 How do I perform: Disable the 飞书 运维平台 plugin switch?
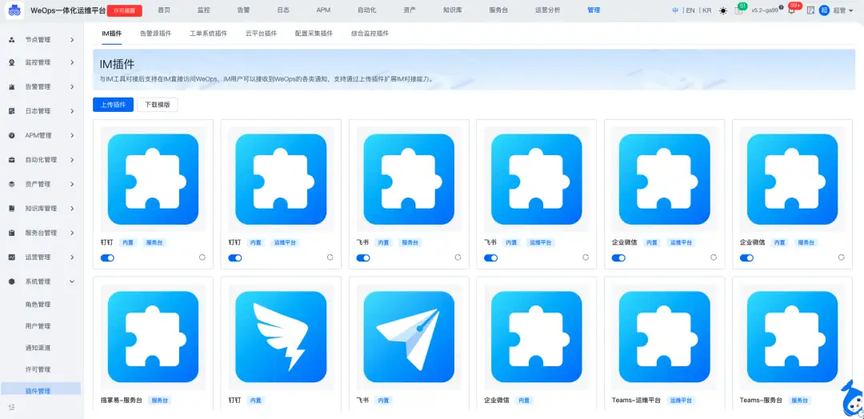pyautogui.click(x=491, y=257)
